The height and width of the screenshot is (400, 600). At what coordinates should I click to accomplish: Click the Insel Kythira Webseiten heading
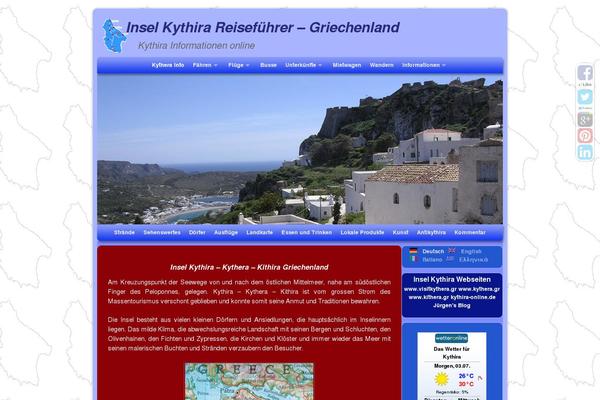[452, 279]
